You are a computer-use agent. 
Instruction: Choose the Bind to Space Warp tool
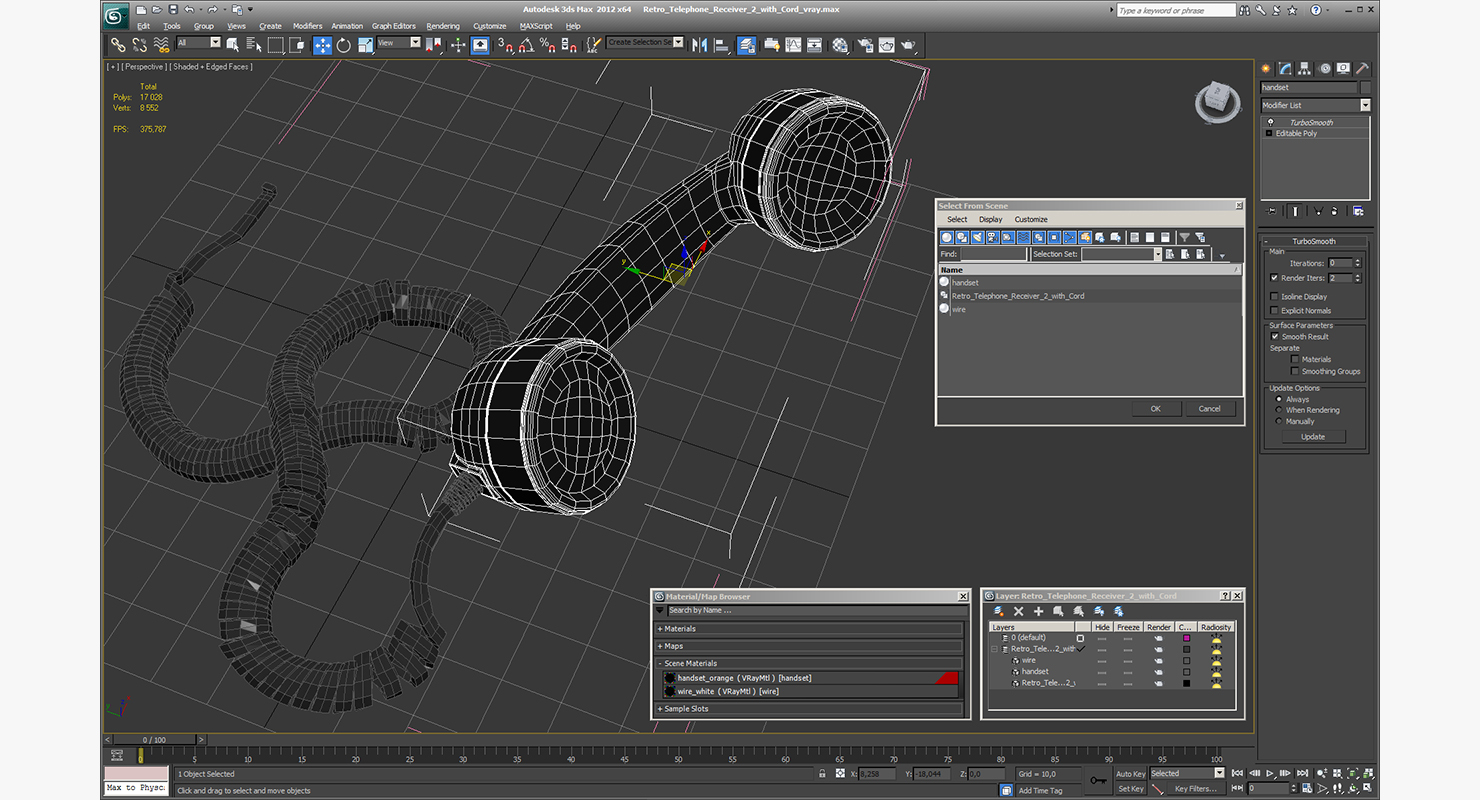pyautogui.click(x=161, y=45)
